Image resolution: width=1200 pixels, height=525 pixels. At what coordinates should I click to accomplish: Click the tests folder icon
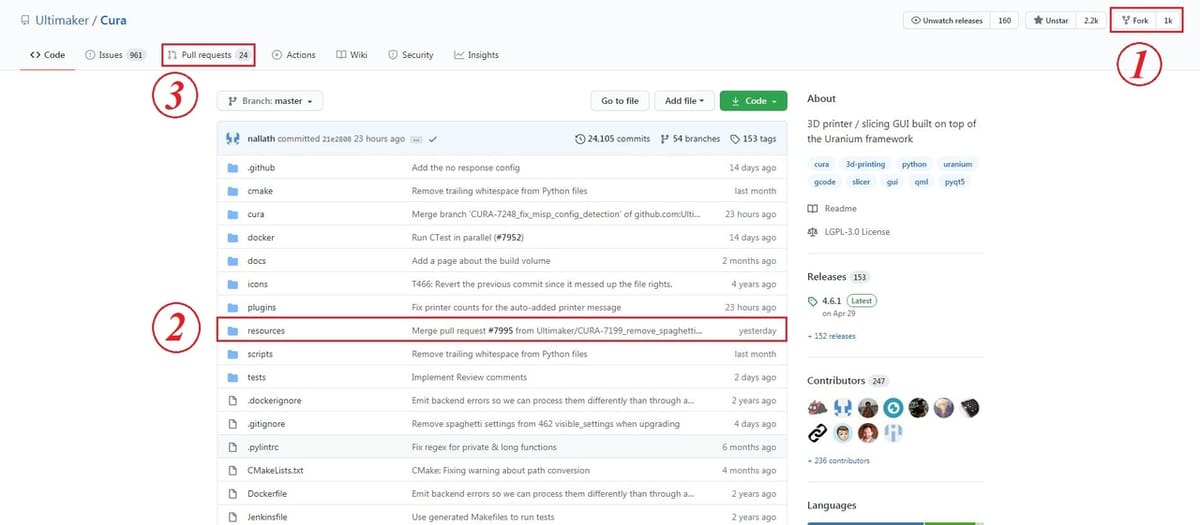232,378
